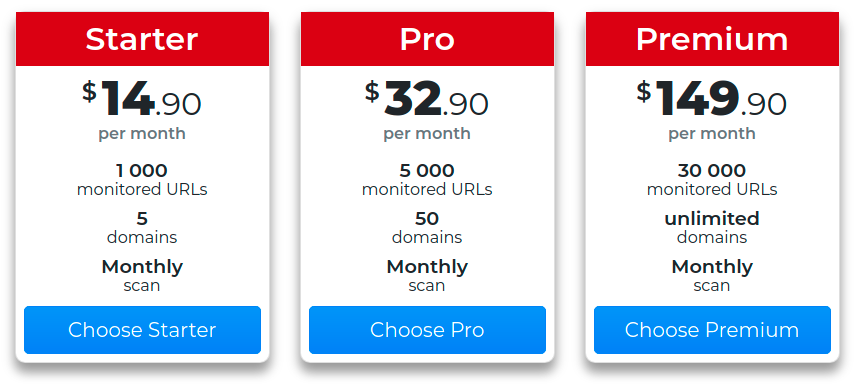Click the red Pro plan header
Viewport: 860px width, 388px height.
(427, 39)
